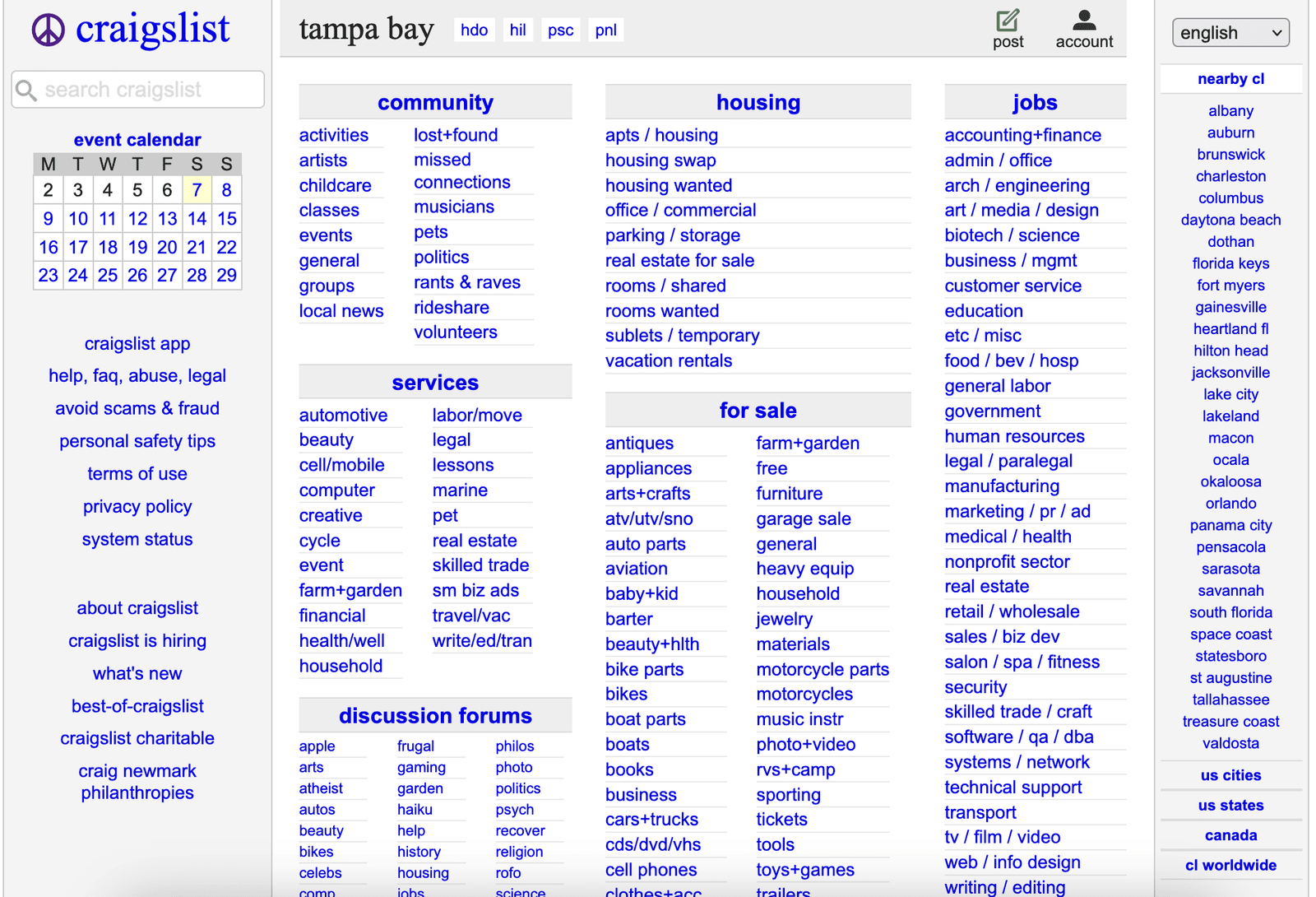Open craig newmark philanthropies link
The image size is (1316, 897).
tap(137, 782)
